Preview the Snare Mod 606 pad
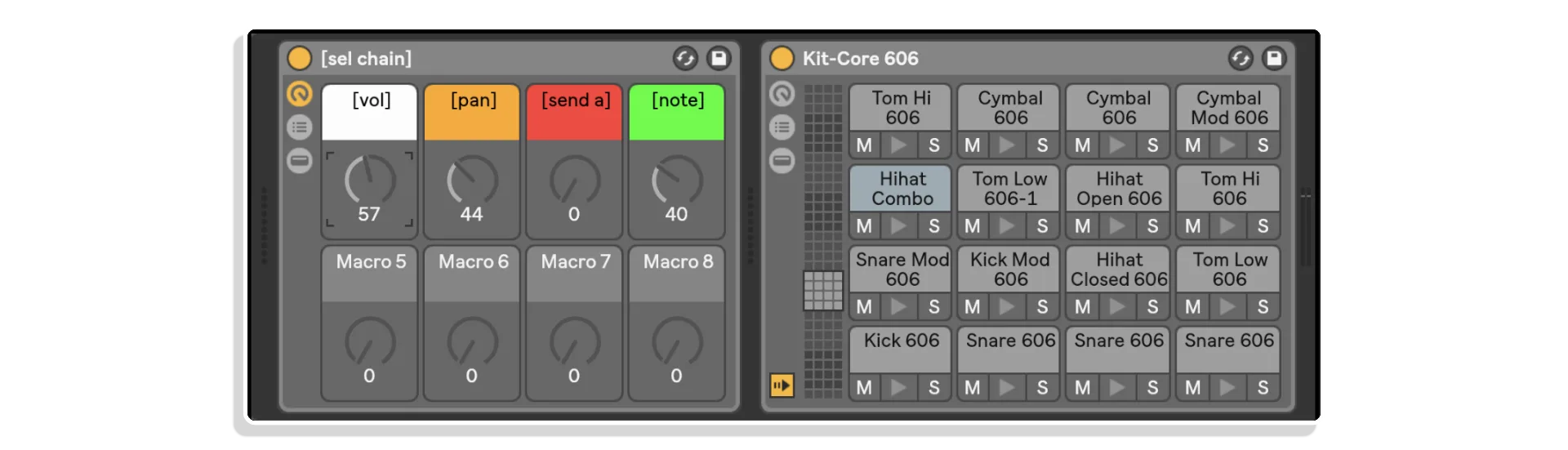Image resolution: width=1568 pixels, height=450 pixels. tap(899, 306)
